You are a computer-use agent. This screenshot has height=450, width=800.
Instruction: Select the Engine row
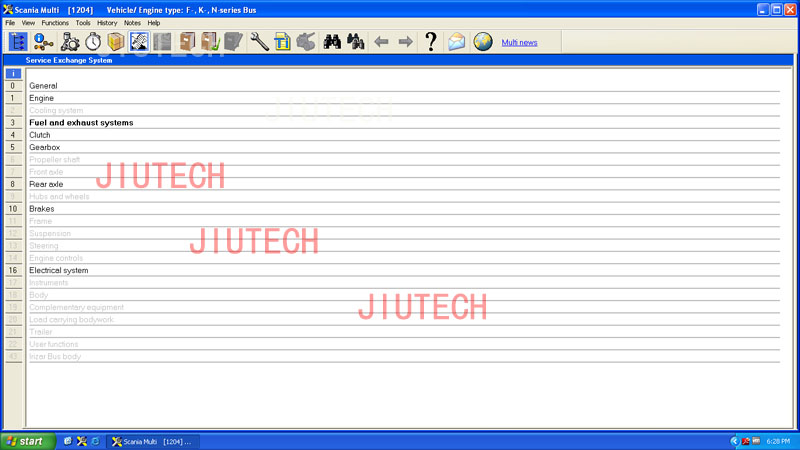pyautogui.click(x=404, y=98)
